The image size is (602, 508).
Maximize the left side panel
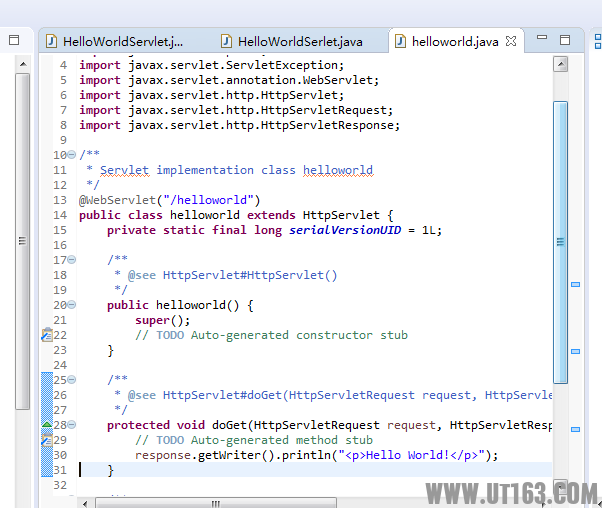point(14,40)
